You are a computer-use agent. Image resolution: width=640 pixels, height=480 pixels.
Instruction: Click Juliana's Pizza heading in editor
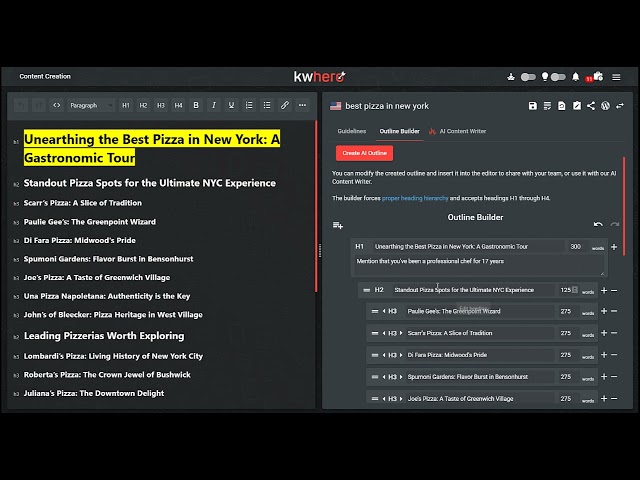[x=94, y=393]
